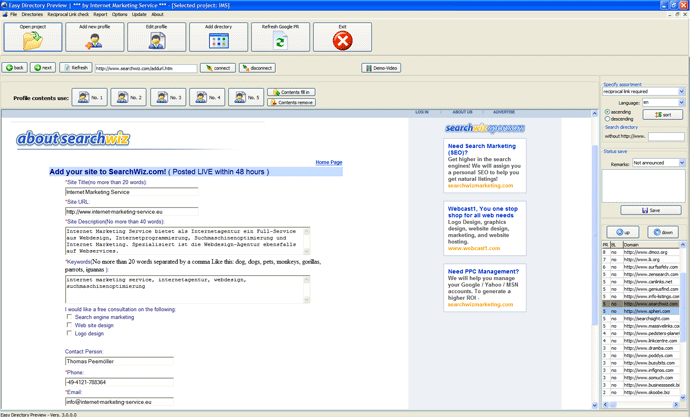Use profile No. 4 contents

(207, 98)
